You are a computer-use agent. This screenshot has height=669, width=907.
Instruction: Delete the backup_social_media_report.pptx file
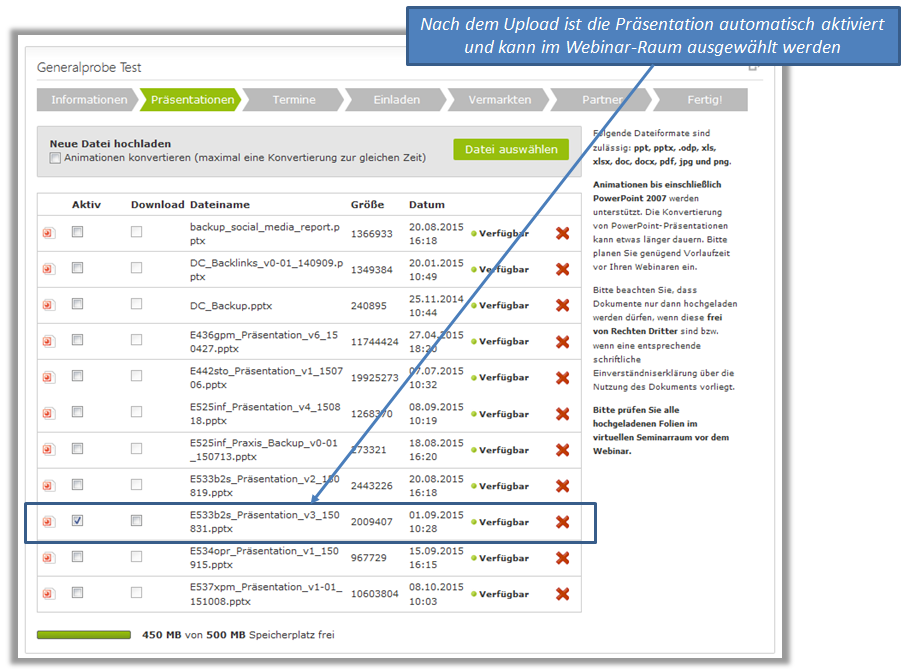[563, 233]
